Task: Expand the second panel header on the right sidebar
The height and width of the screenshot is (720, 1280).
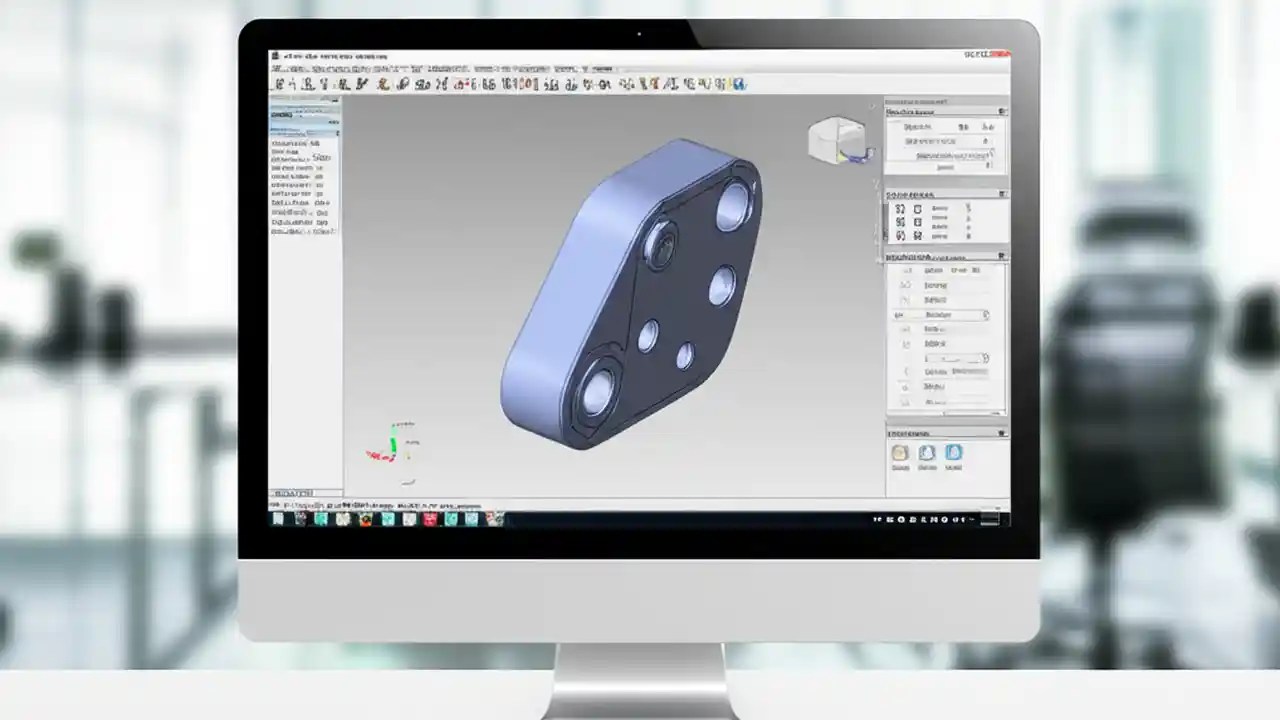Action: point(1001,194)
